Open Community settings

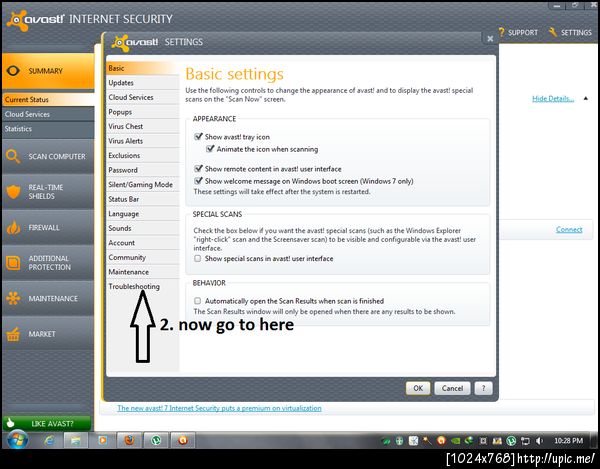tap(142, 257)
